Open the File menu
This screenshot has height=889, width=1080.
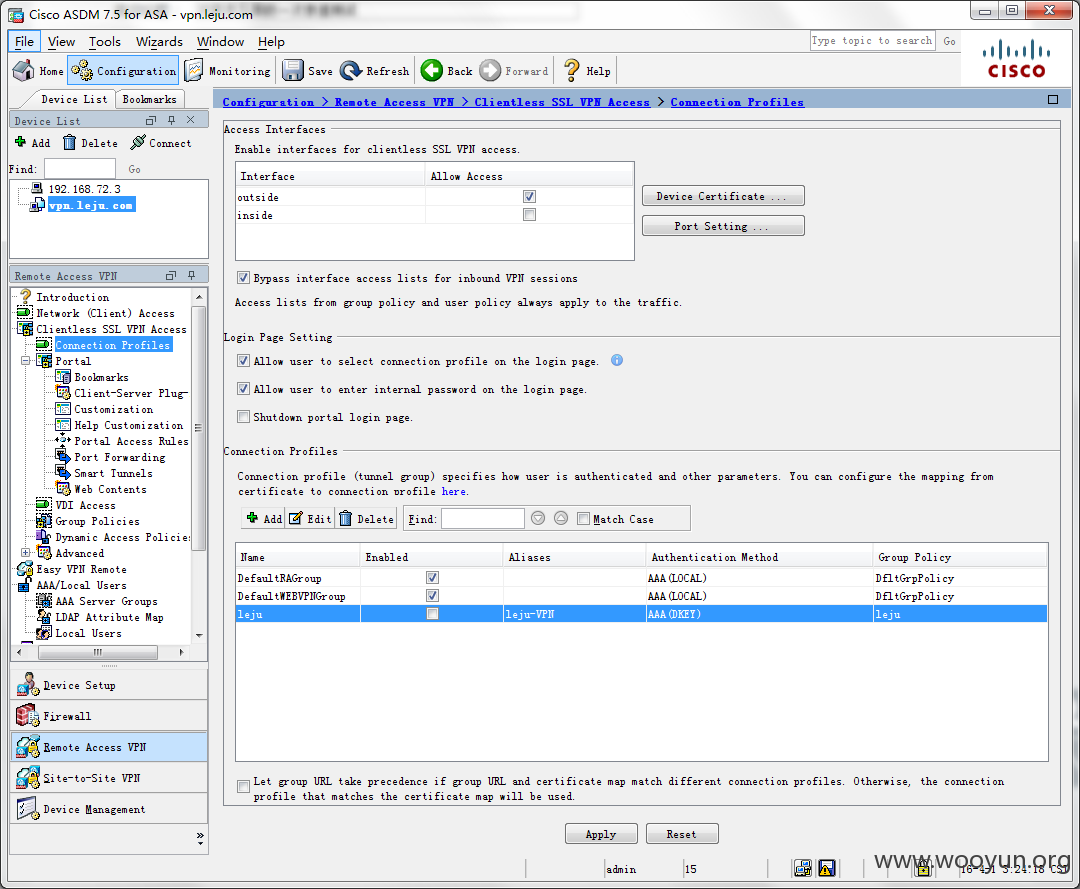point(24,42)
